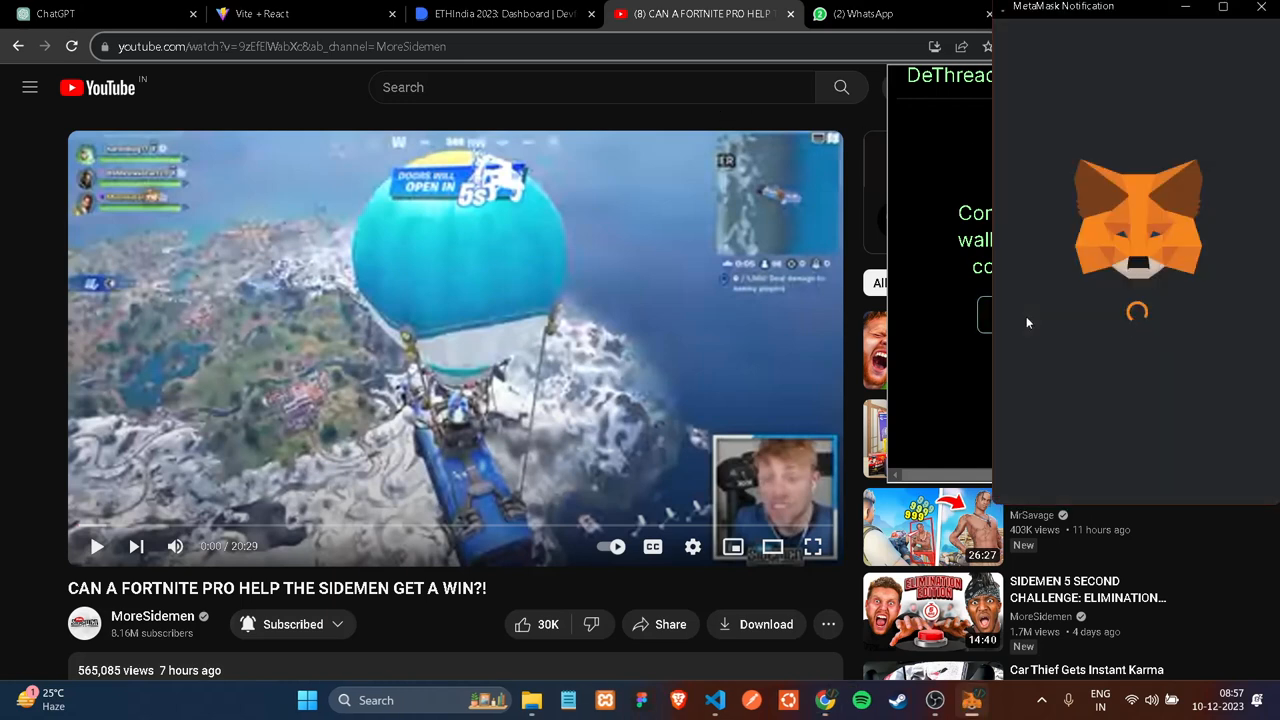Open 'SIDEMEN 5 SECOND CHALLENGE: ELIMINATION' title
This screenshot has height=720, width=1280.
(x=1088, y=589)
